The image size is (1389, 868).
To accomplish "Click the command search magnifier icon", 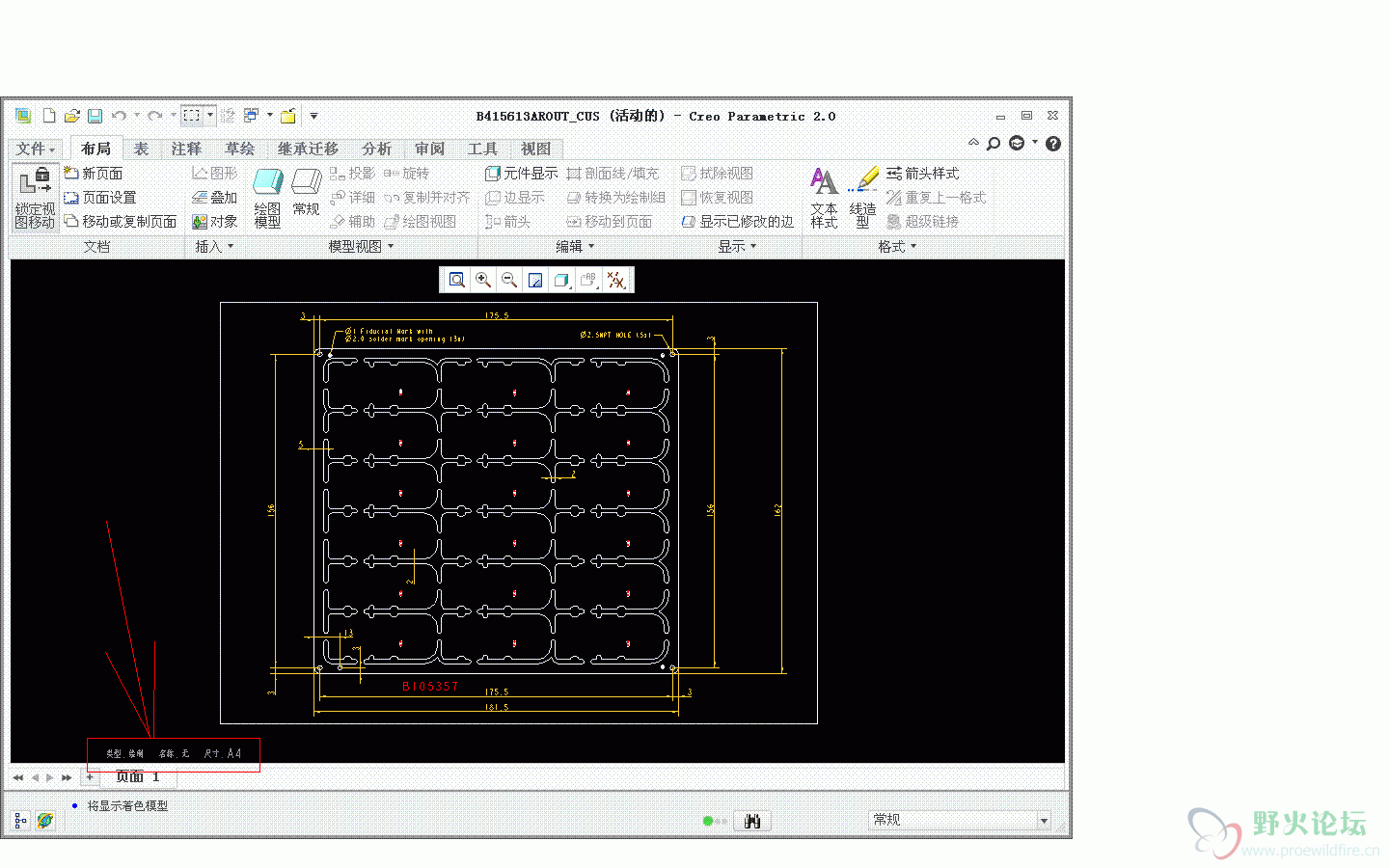I will pyautogui.click(x=994, y=144).
